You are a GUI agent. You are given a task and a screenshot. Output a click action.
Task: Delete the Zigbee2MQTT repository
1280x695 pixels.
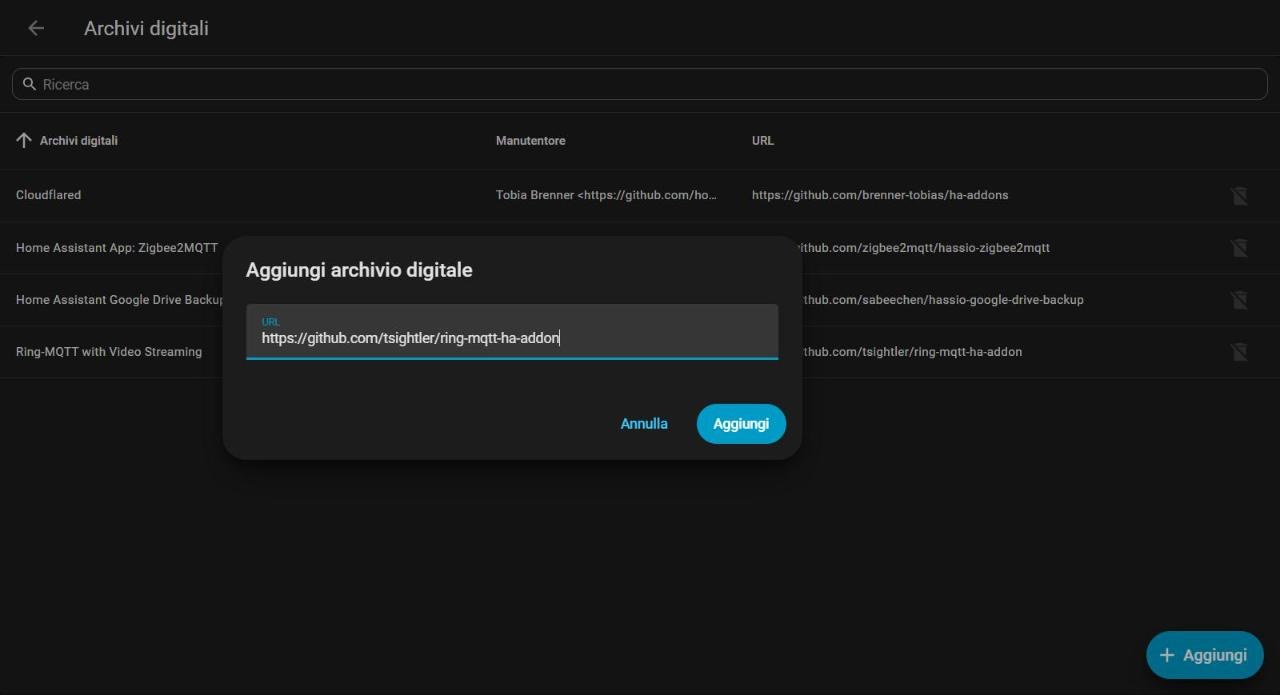point(1239,247)
